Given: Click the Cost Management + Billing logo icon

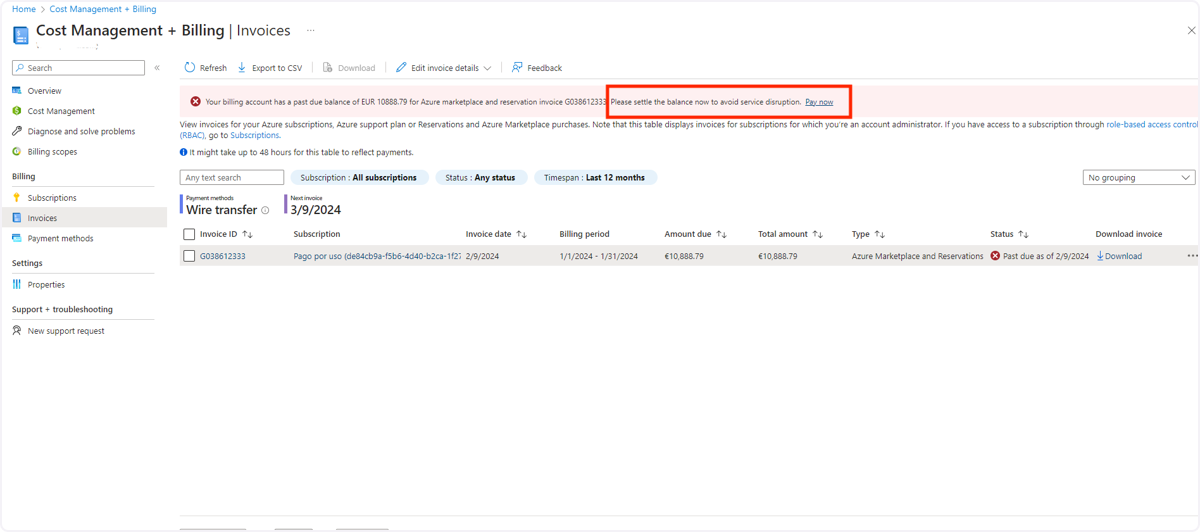Looking at the screenshot, I should coord(20,34).
